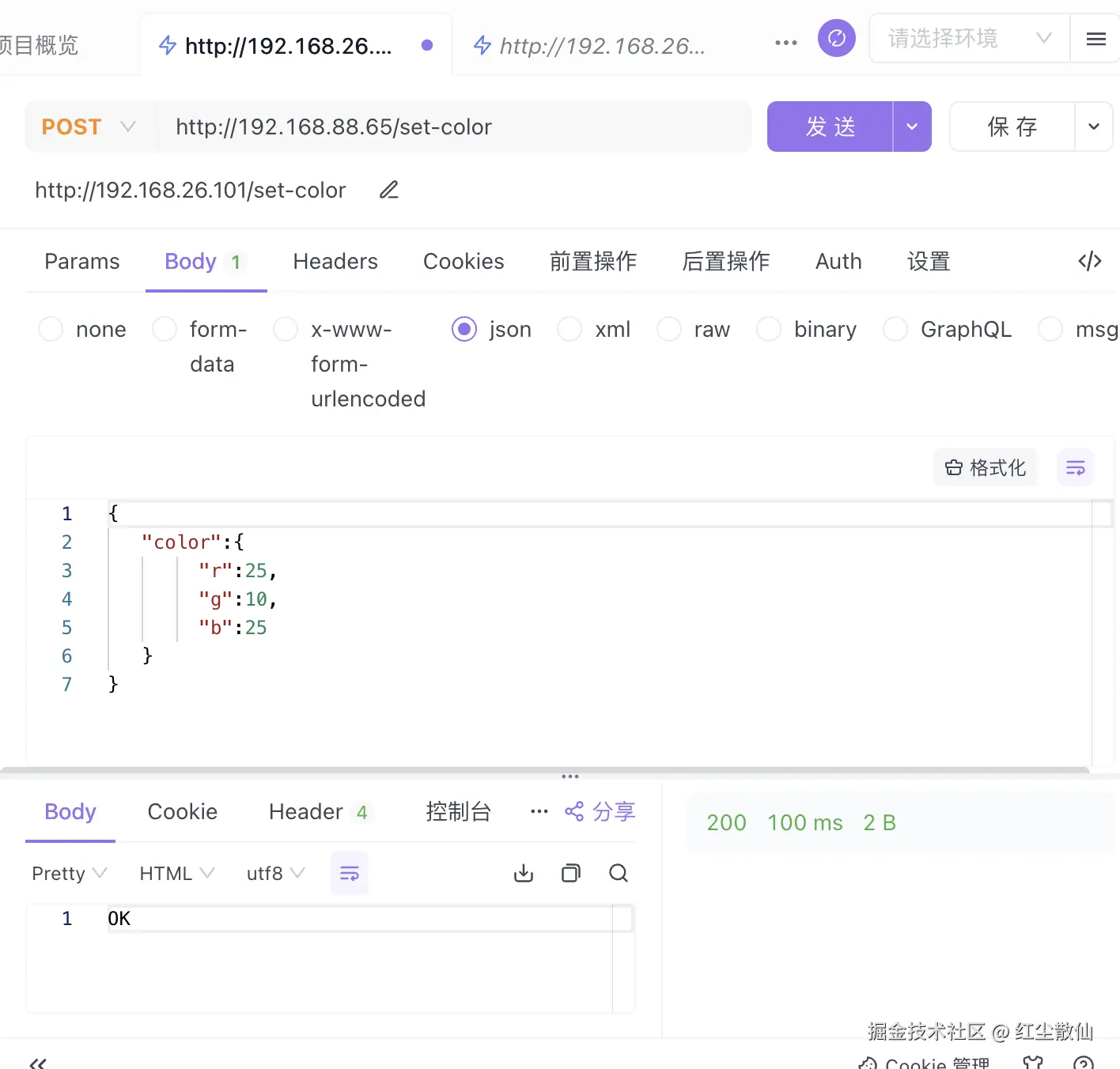
Task: Click the 分享 share link
Action: pos(615,811)
